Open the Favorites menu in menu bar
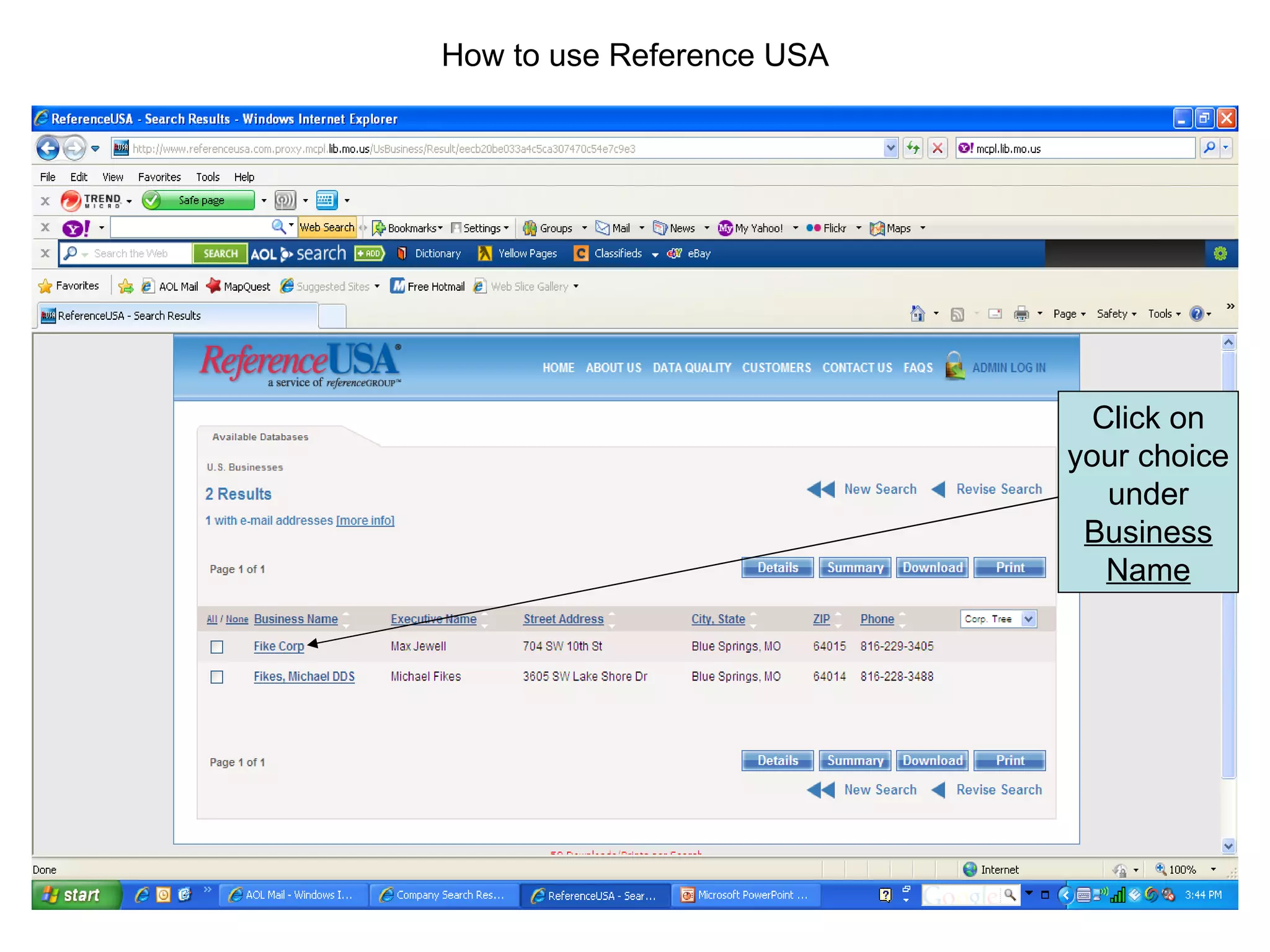The image size is (1270, 952). coord(159,177)
